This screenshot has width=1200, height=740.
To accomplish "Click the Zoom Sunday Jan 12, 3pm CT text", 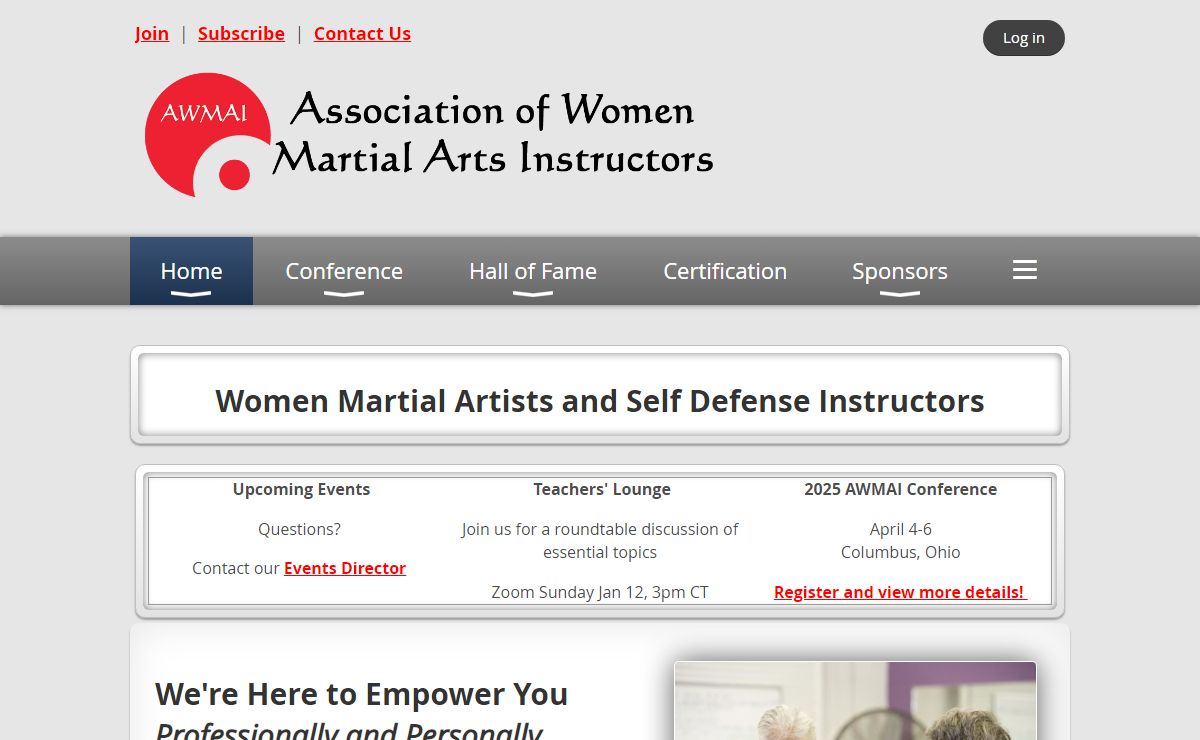I will coord(600,592).
